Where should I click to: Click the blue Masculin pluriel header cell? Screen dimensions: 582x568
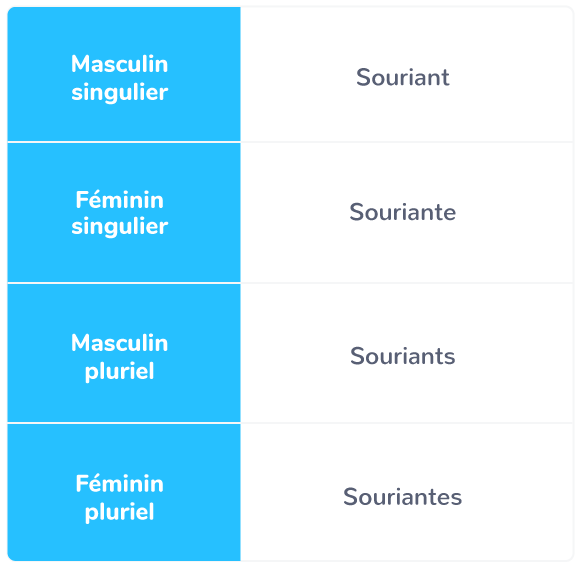click(124, 353)
